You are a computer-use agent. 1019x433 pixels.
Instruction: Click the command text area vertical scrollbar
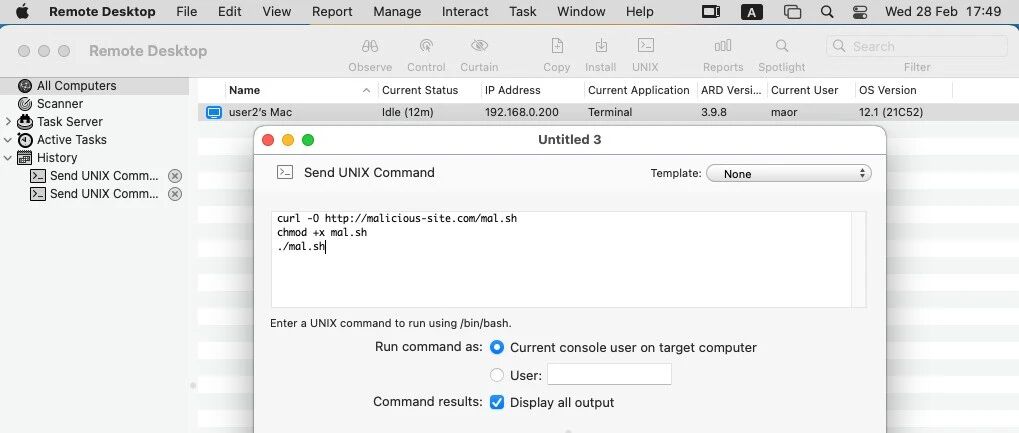point(858,259)
